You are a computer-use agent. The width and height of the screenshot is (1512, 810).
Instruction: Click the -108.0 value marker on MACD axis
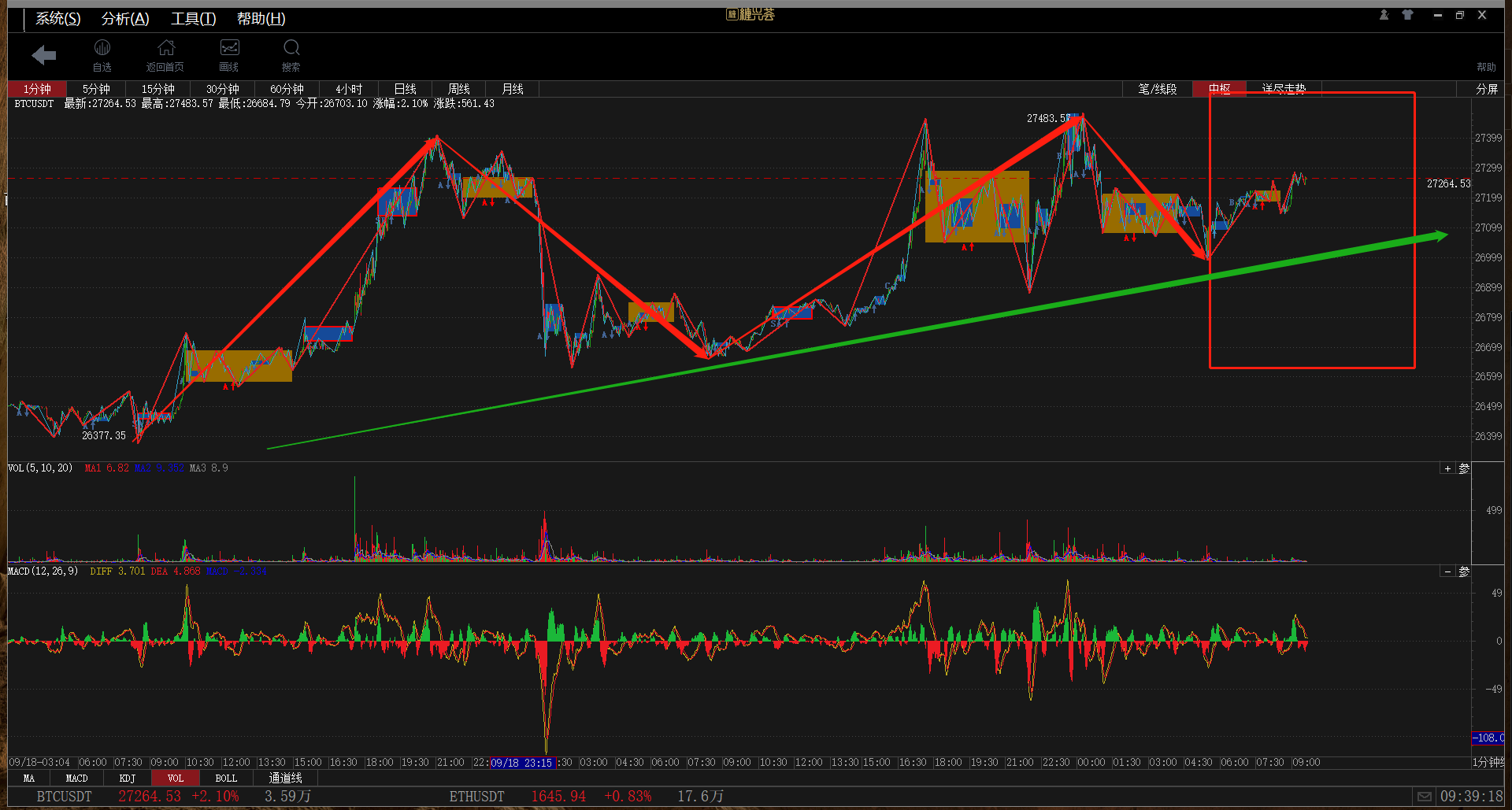1488,738
